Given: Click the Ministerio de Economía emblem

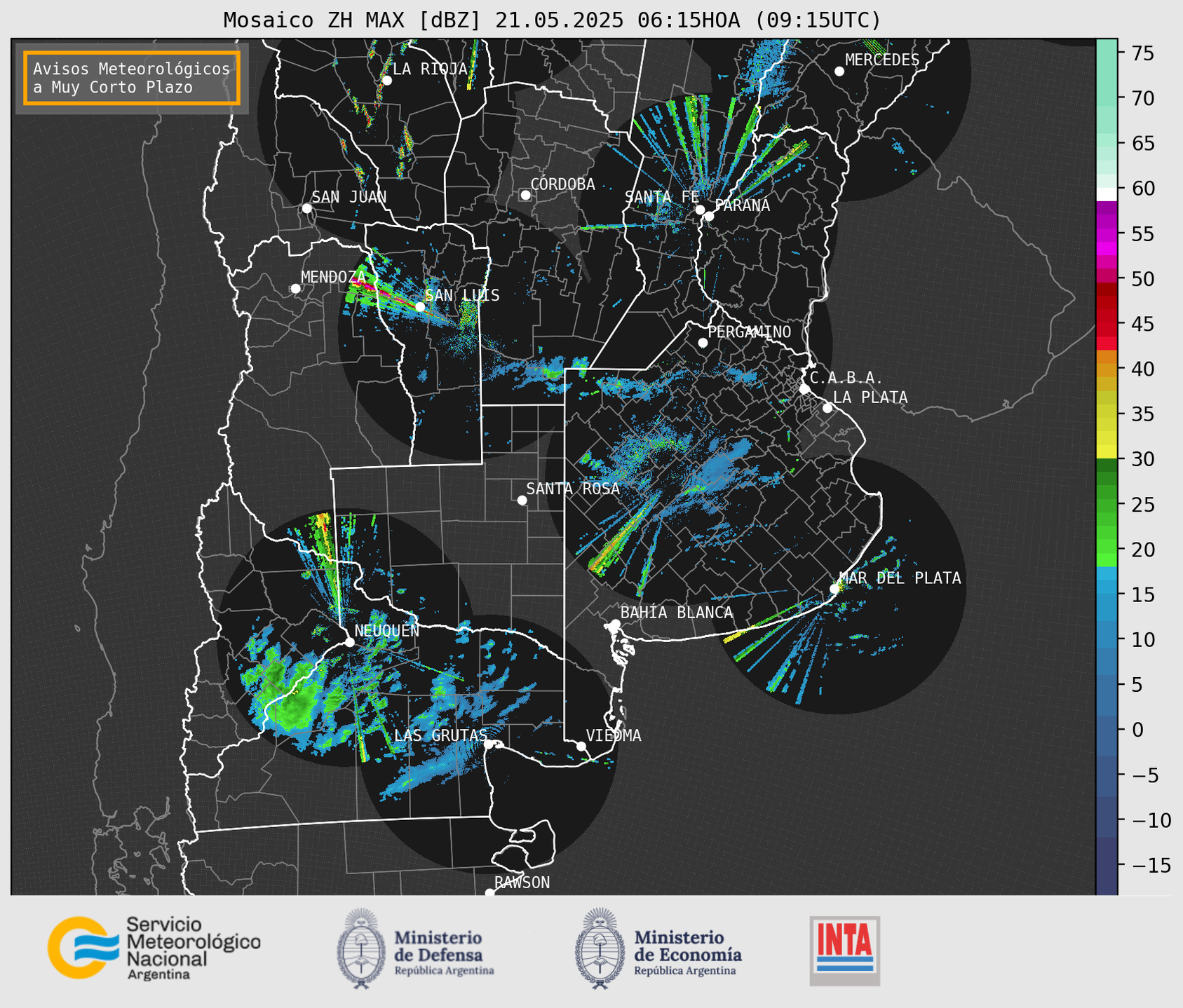Looking at the screenshot, I should pyautogui.click(x=600, y=948).
